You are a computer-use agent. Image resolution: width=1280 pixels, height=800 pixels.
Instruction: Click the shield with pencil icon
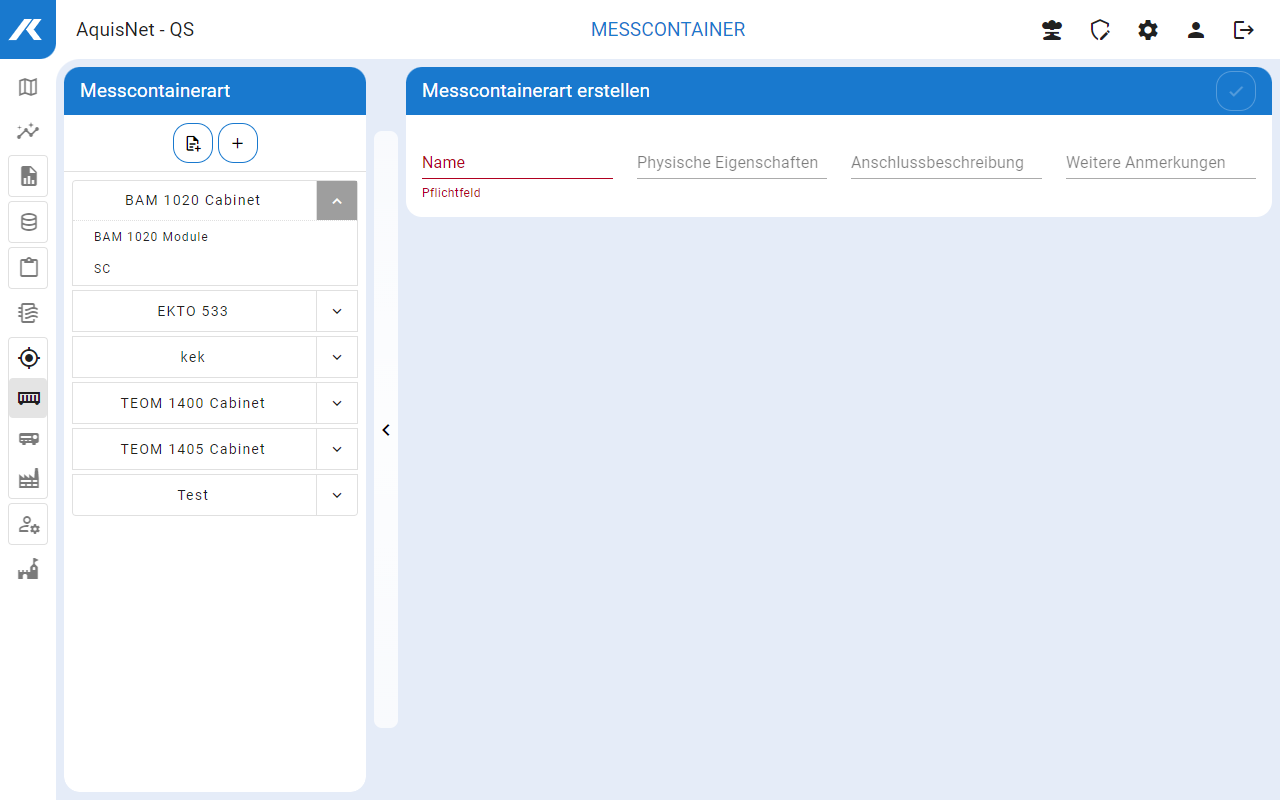pos(1100,30)
